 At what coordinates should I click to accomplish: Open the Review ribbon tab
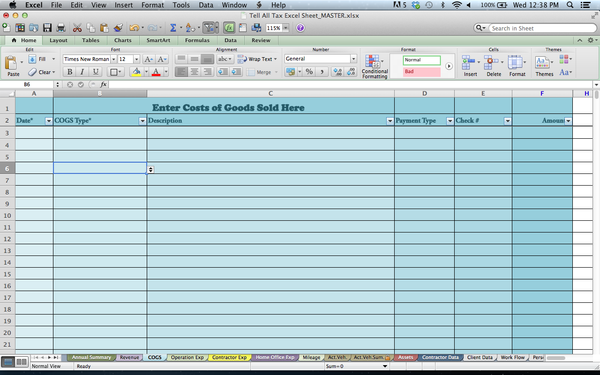pos(261,40)
